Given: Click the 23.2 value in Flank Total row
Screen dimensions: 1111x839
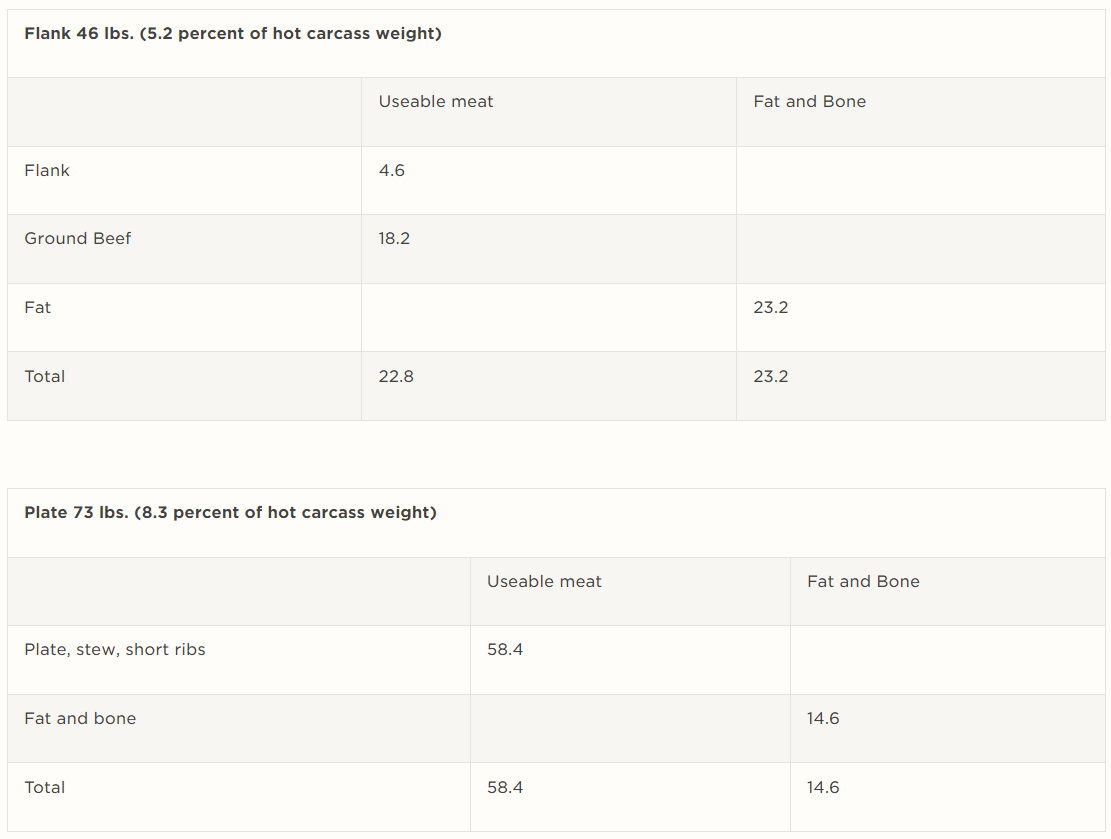Looking at the screenshot, I should coord(771,377).
